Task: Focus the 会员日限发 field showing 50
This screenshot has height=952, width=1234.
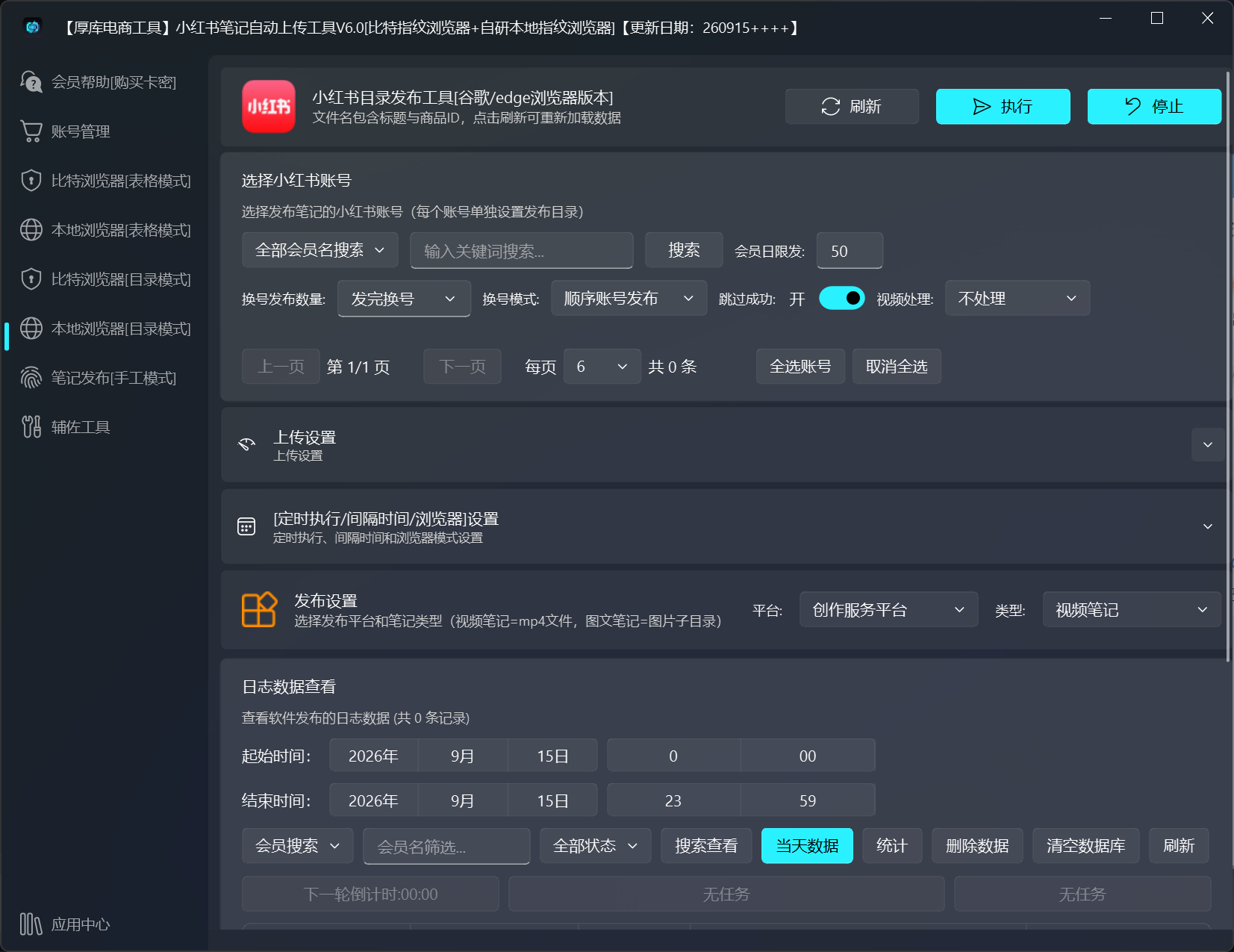Action: pyautogui.click(x=850, y=251)
